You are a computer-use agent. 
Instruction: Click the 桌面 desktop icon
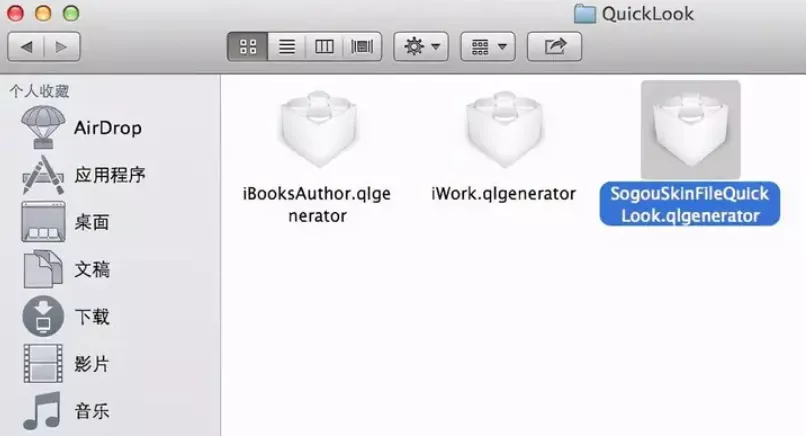(43, 222)
